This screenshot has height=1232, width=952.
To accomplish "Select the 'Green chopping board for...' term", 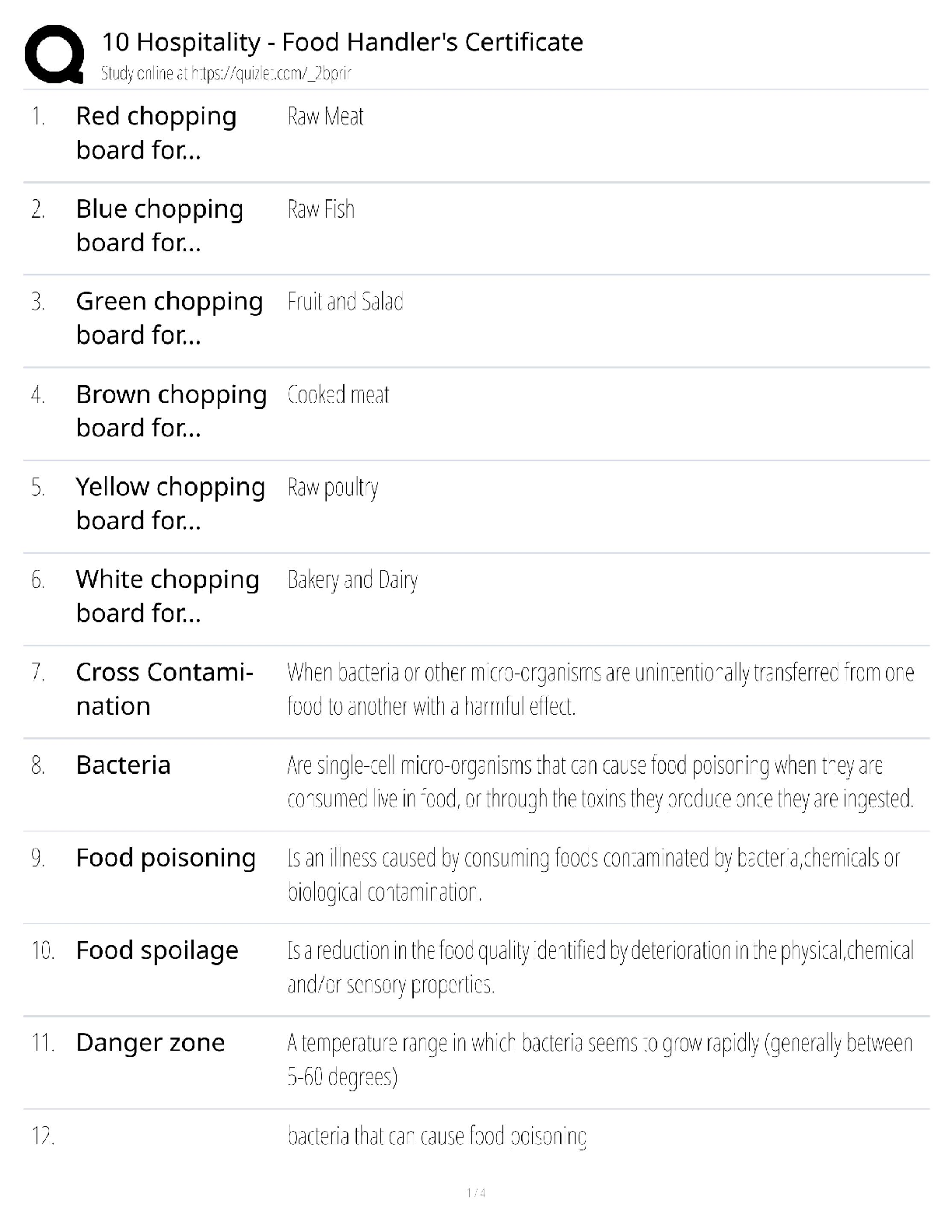I will 170,318.
